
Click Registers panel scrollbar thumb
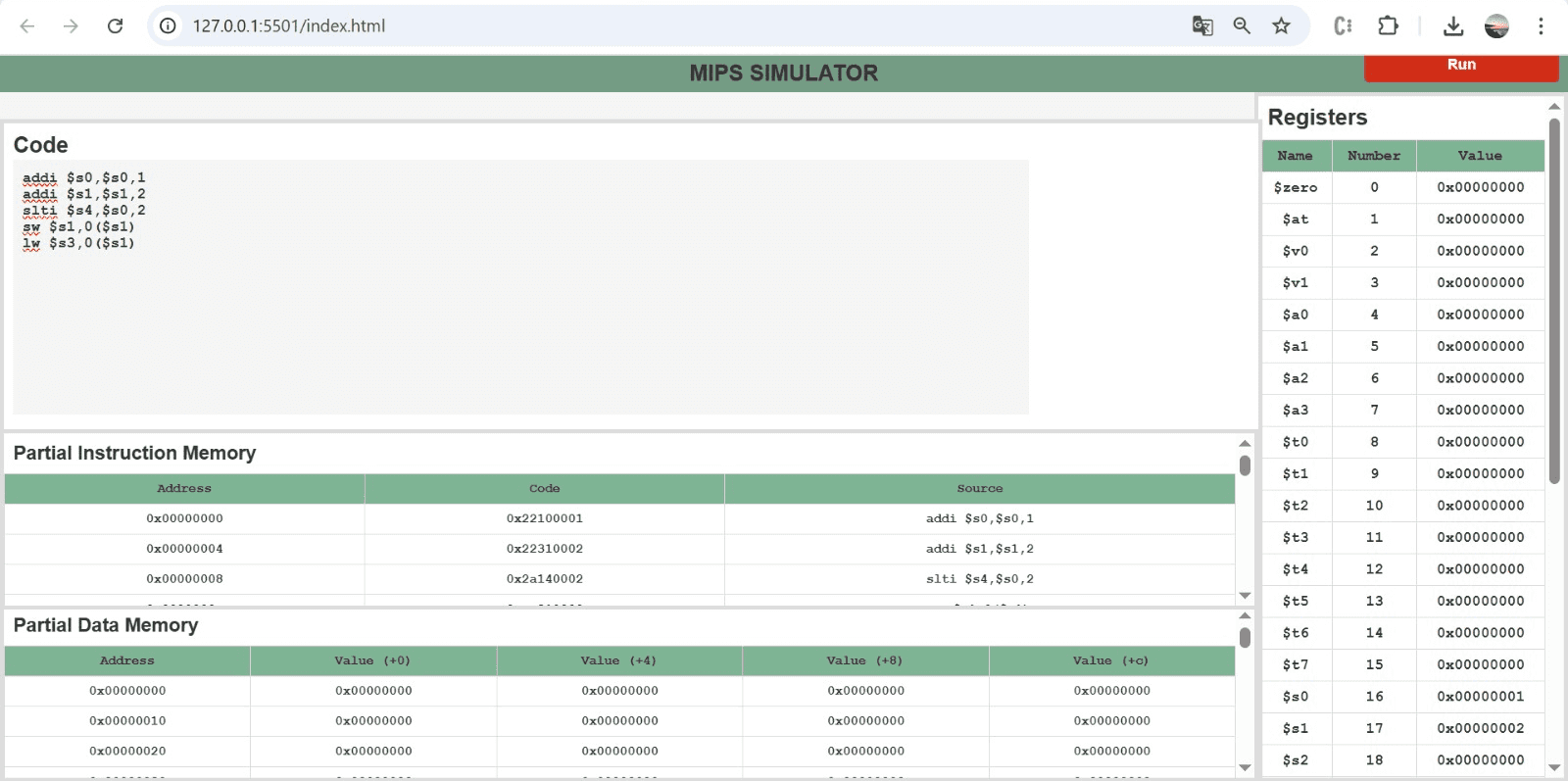coord(1554,301)
